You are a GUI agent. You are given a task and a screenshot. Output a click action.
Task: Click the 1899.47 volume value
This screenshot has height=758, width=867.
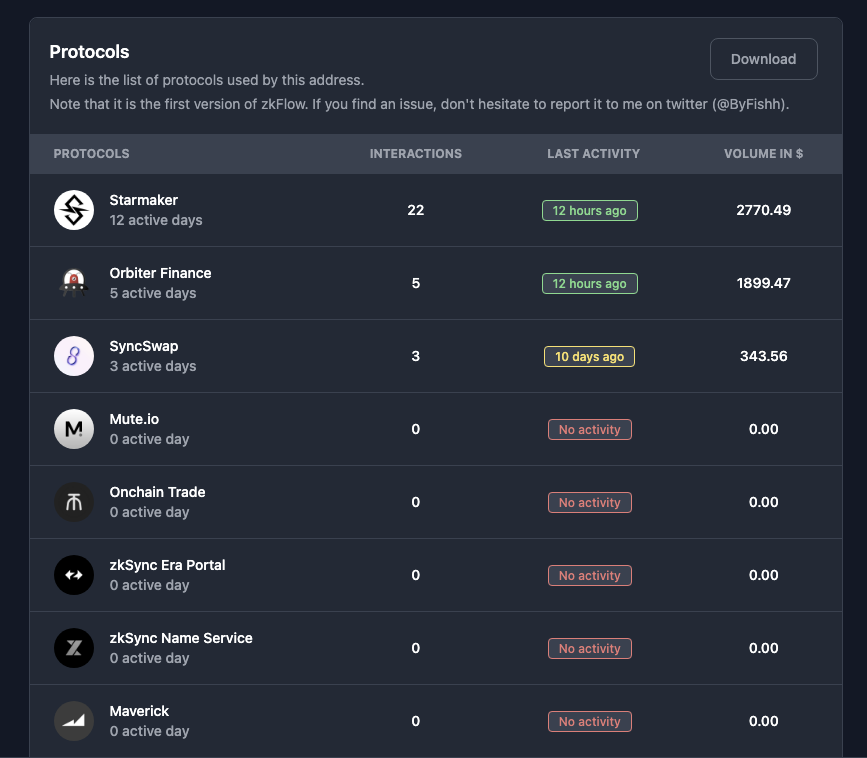[763, 283]
